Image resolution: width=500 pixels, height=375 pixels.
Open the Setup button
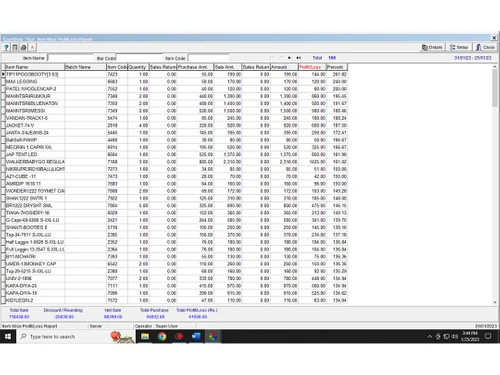pos(459,47)
